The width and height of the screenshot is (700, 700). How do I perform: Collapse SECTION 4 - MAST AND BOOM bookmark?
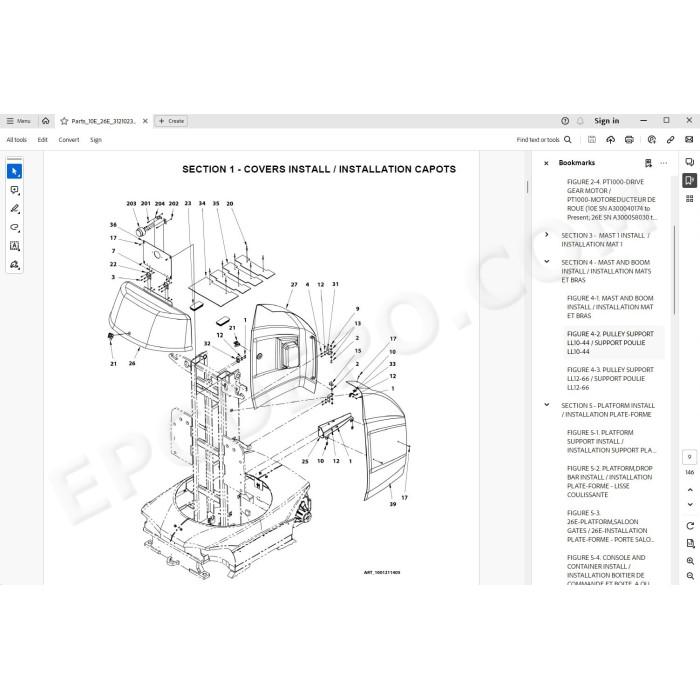pyautogui.click(x=547, y=262)
